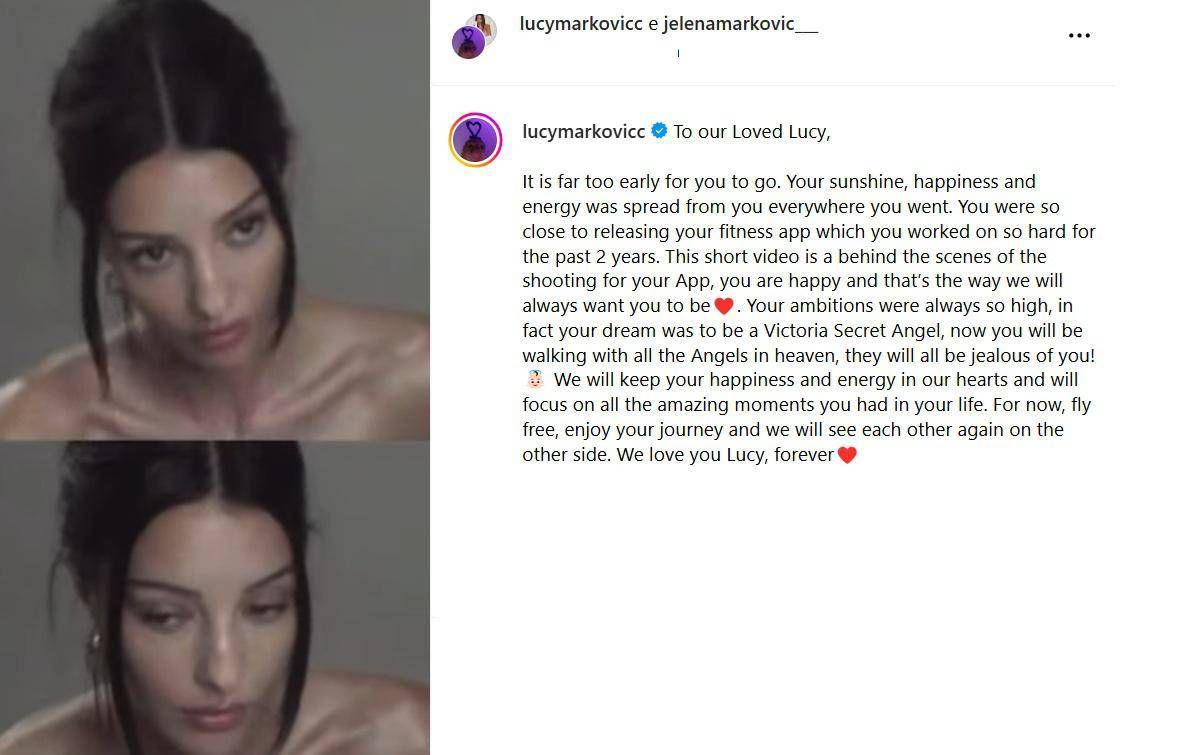
Task: Click the woman's photo avatar behind the purple avatar
Action: coord(483,28)
